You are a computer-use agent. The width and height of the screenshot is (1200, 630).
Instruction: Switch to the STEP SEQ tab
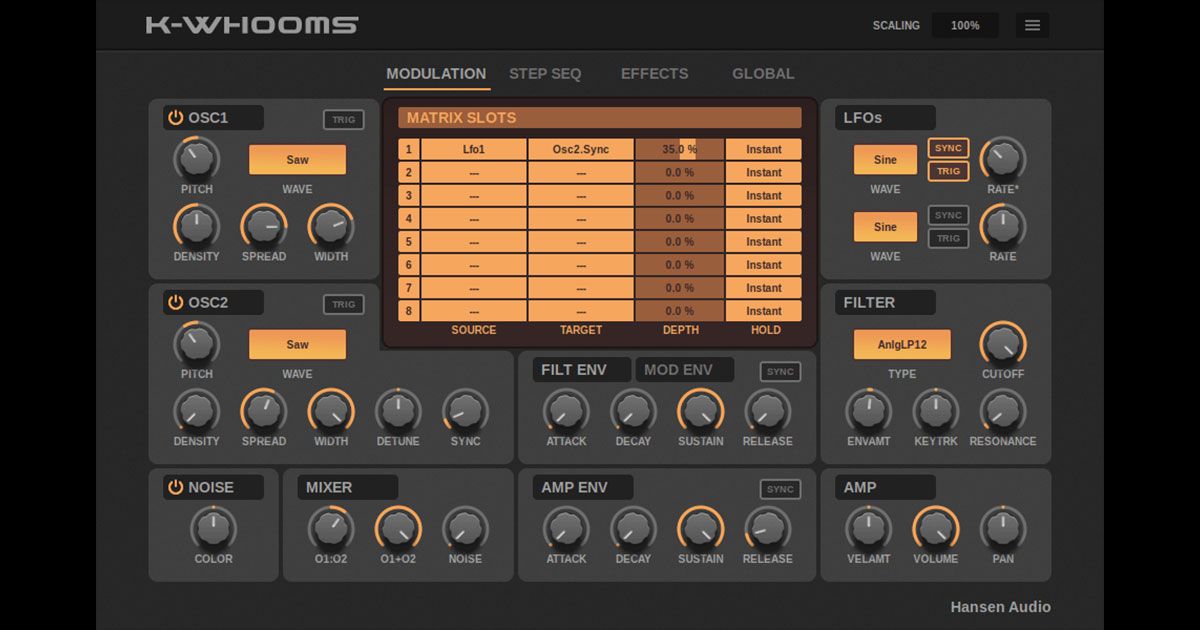click(545, 73)
